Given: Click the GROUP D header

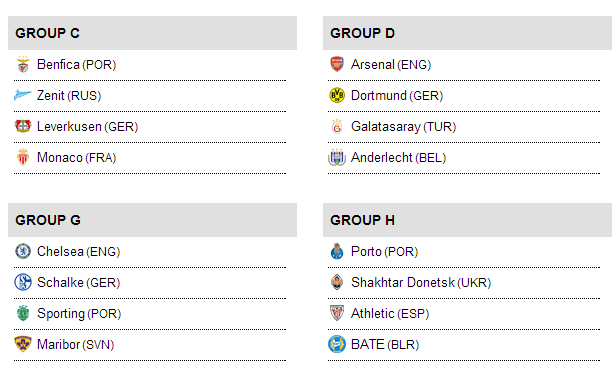Looking at the screenshot, I should click(467, 33).
